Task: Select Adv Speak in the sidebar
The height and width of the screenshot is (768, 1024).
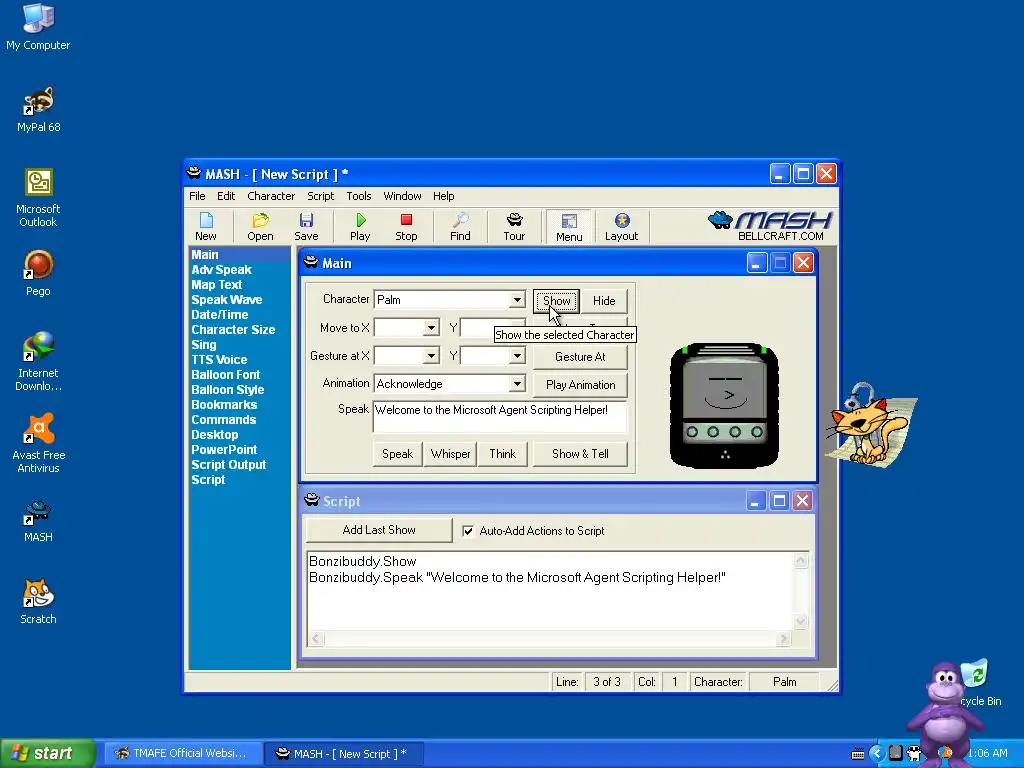Action: click(221, 270)
